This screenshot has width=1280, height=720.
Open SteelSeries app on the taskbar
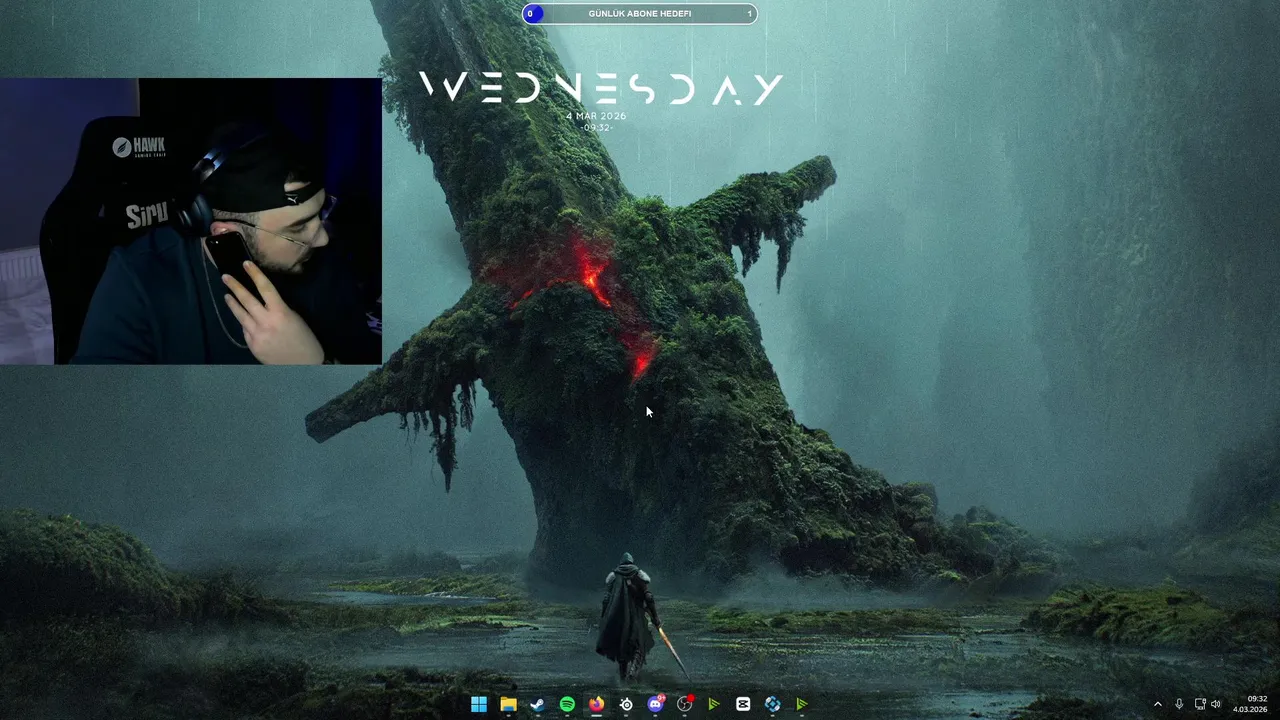(x=626, y=704)
